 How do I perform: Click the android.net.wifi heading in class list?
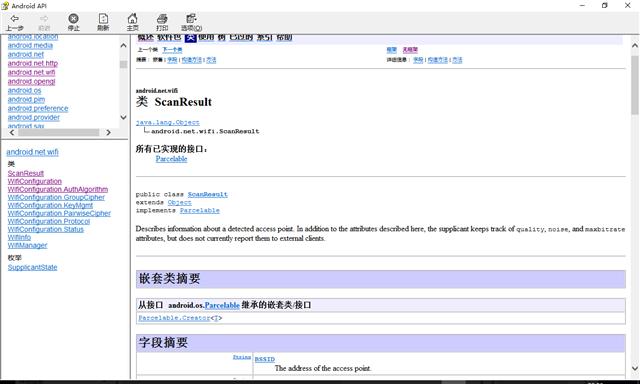pyautogui.click(x=32, y=152)
